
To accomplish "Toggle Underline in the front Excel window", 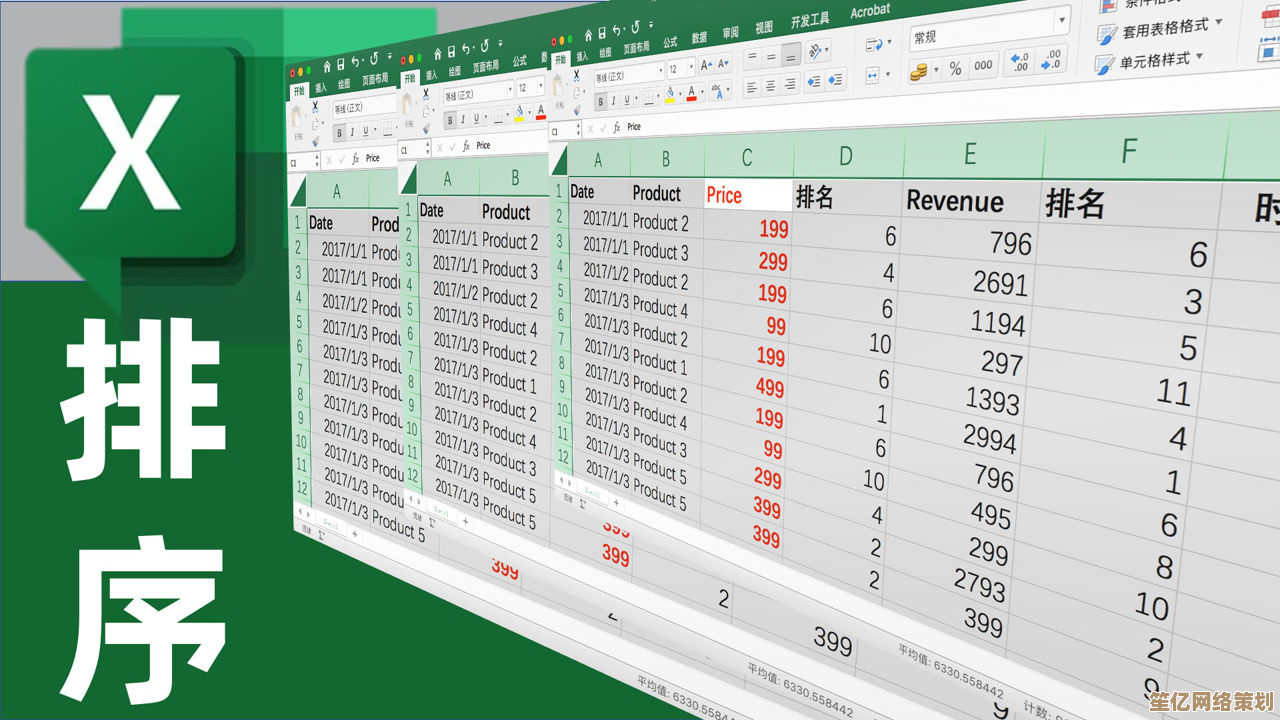I will 627,99.
